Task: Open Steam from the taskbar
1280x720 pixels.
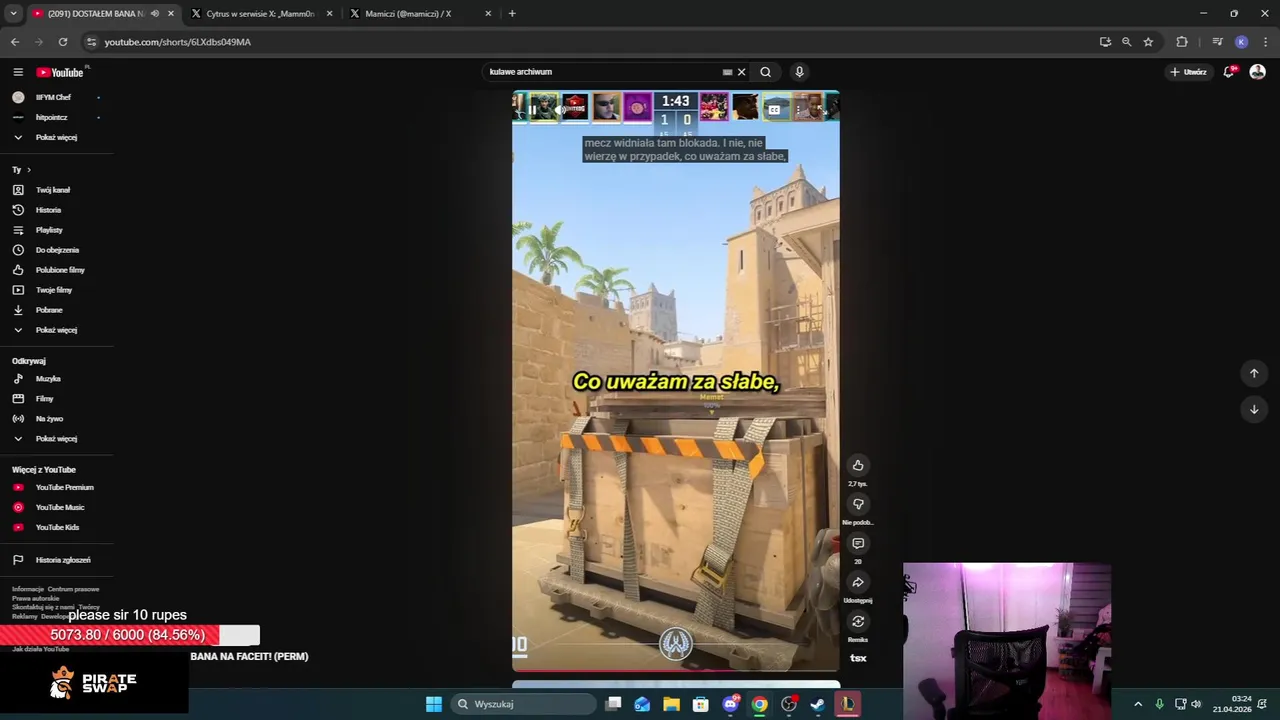Action: click(x=818, y=704)
